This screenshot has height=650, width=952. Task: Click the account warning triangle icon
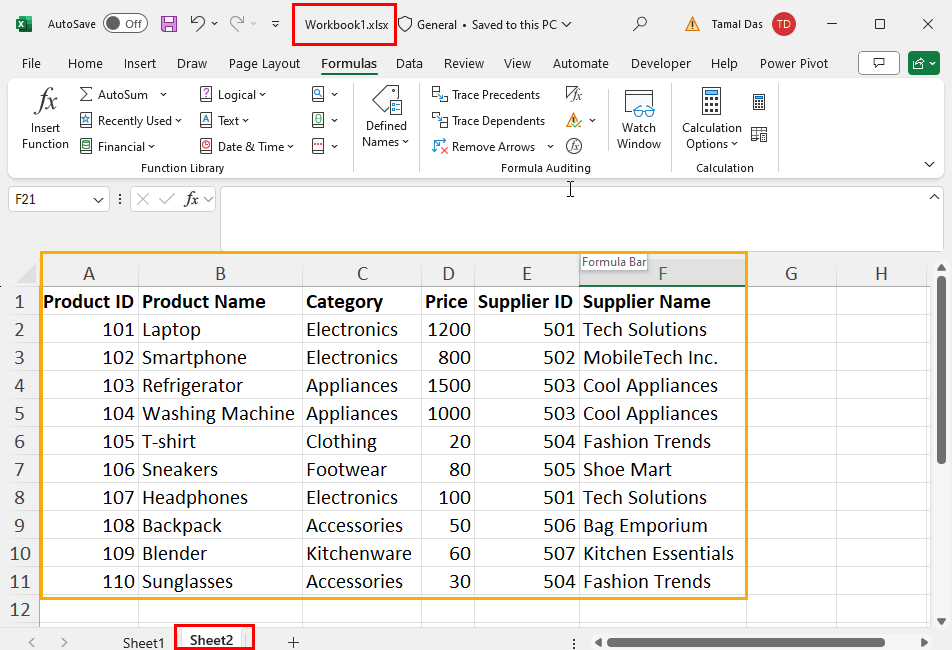[x=692, y=24]
